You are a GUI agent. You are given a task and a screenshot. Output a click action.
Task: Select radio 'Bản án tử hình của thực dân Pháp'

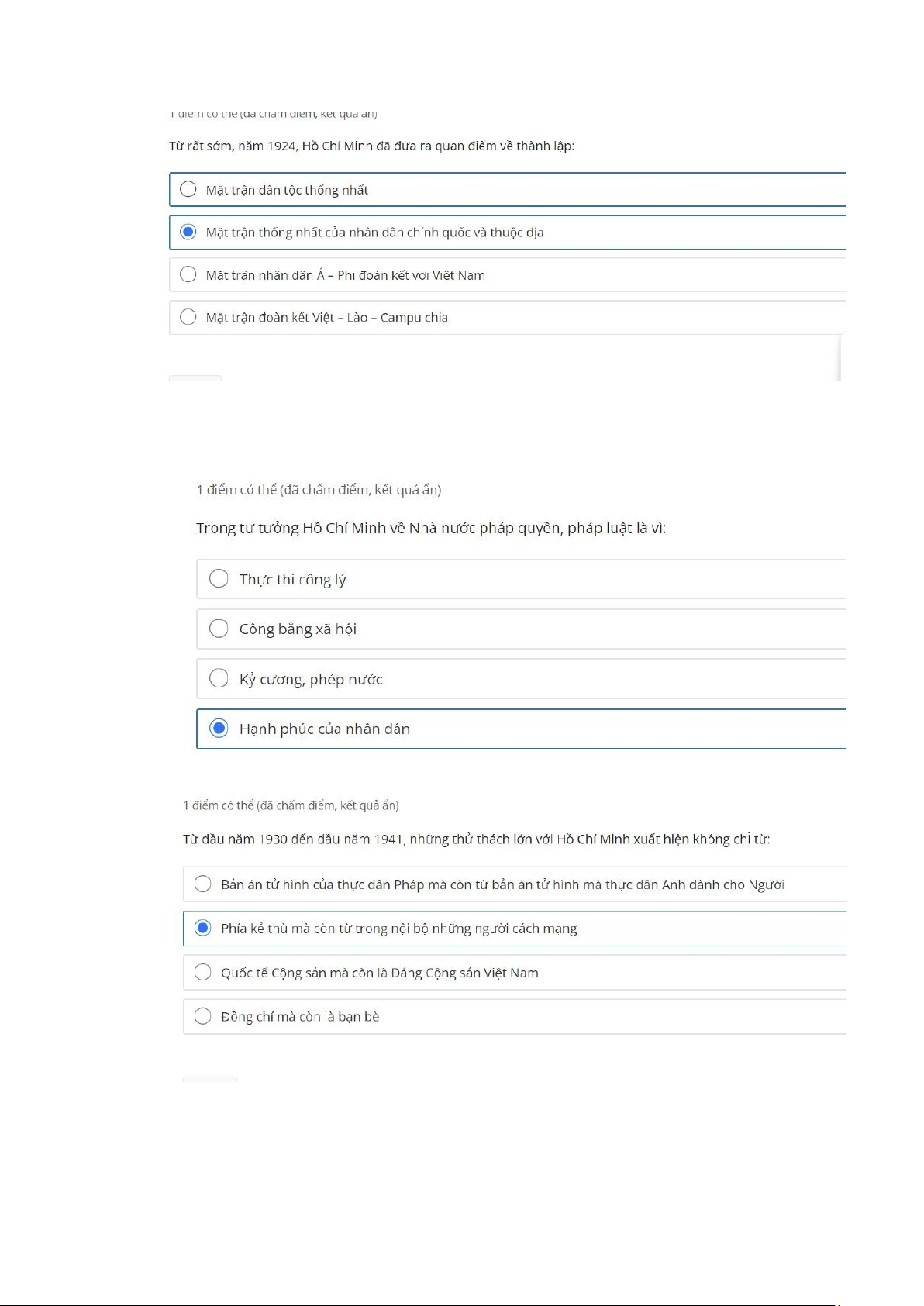[202, 884]
